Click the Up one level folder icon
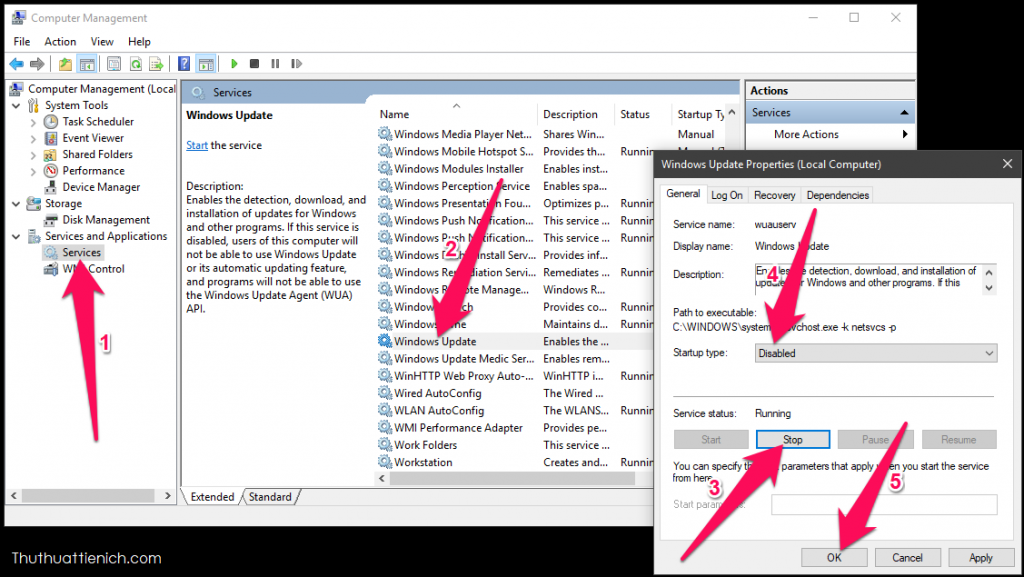Screen dimensions: 1024x577 65,64
